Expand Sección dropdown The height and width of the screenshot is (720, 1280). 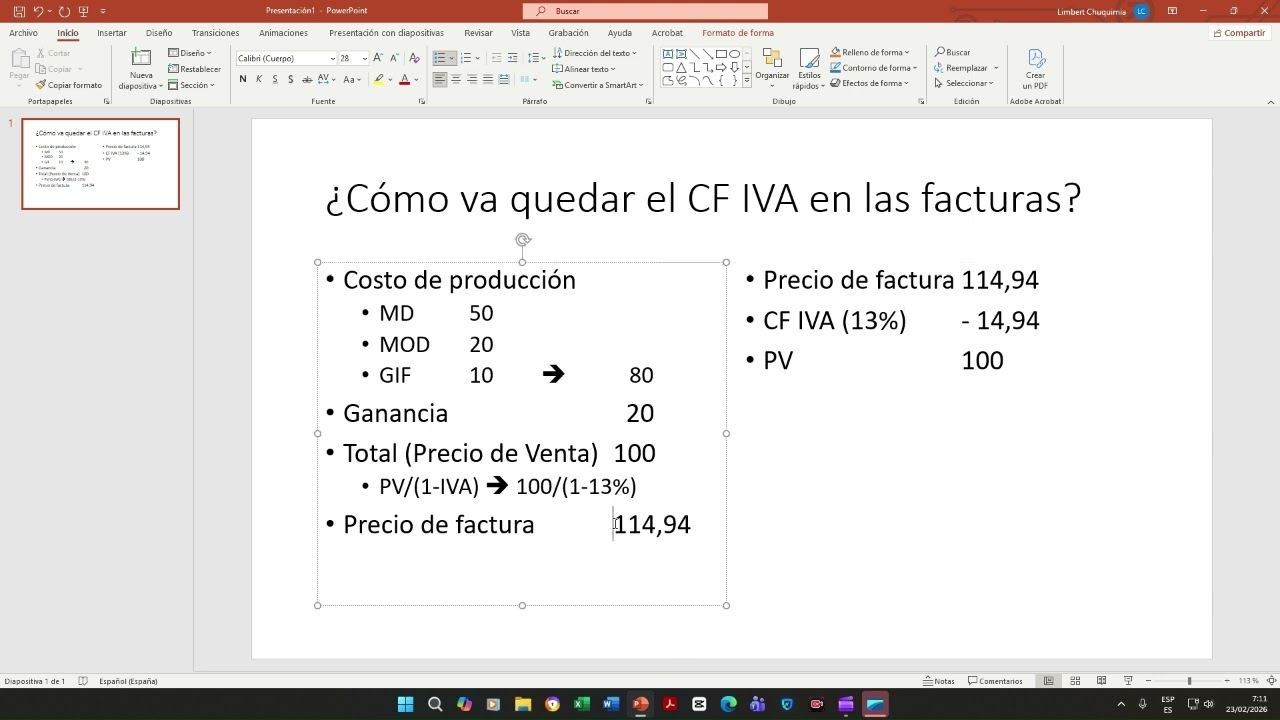[190, 85]
